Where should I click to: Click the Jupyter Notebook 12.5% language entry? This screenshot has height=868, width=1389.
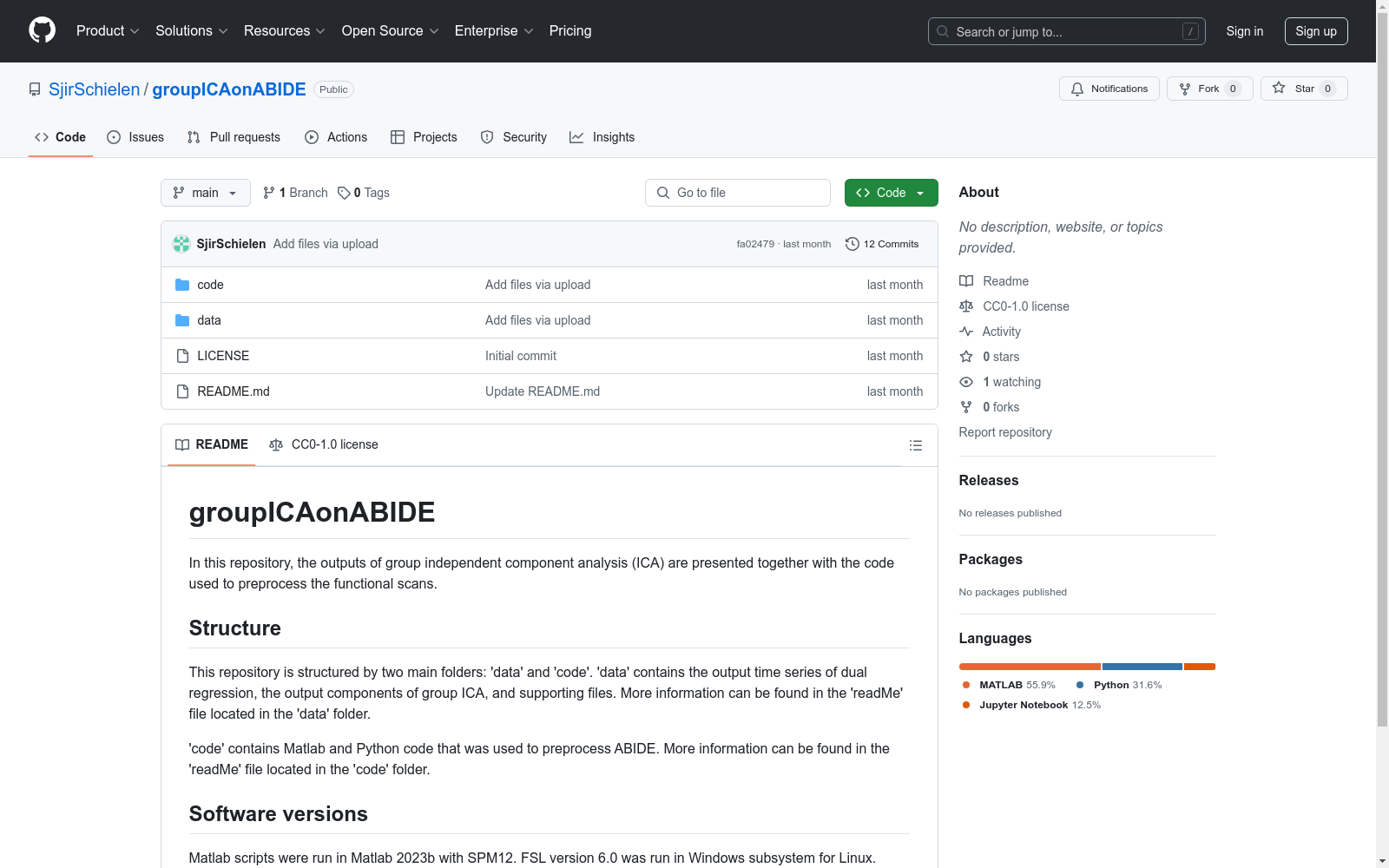click(x=1031, y=705)
